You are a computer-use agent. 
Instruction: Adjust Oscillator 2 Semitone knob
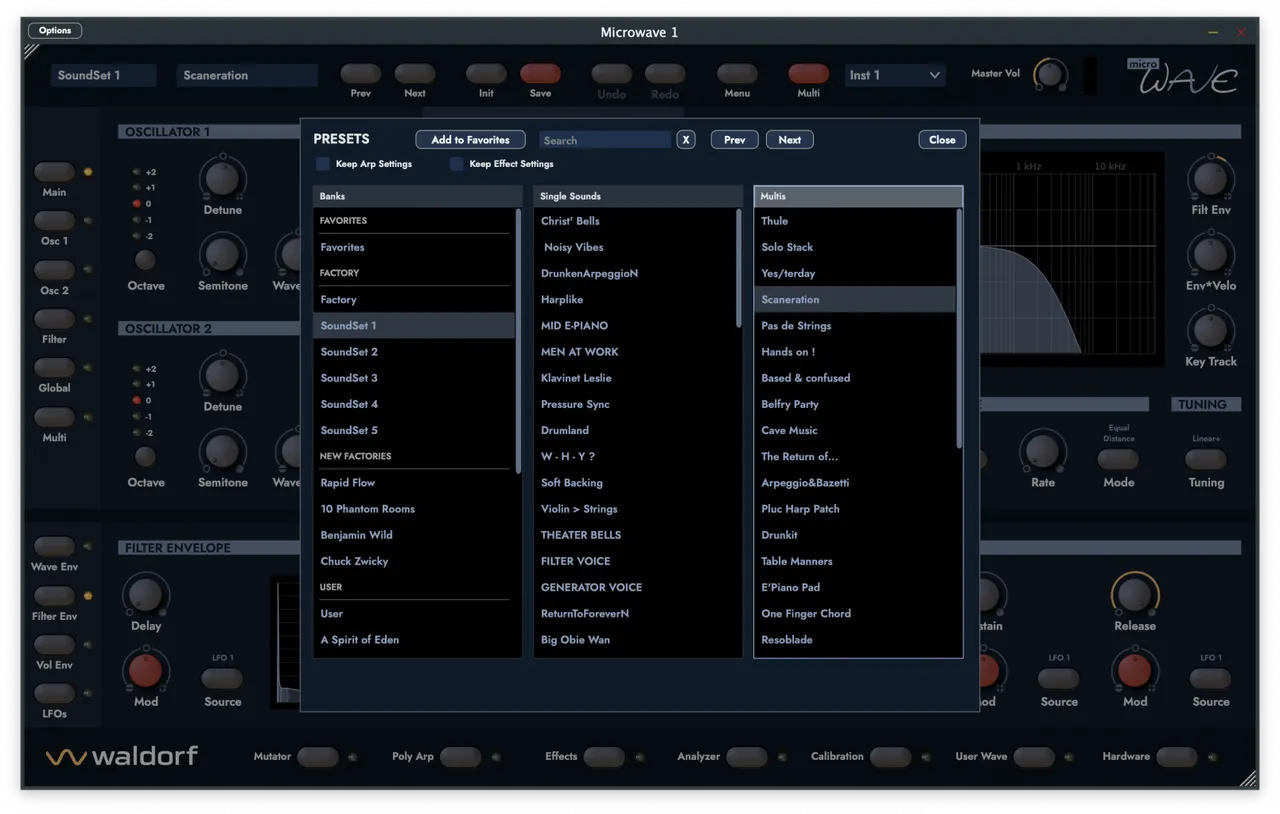click(222, 452)
